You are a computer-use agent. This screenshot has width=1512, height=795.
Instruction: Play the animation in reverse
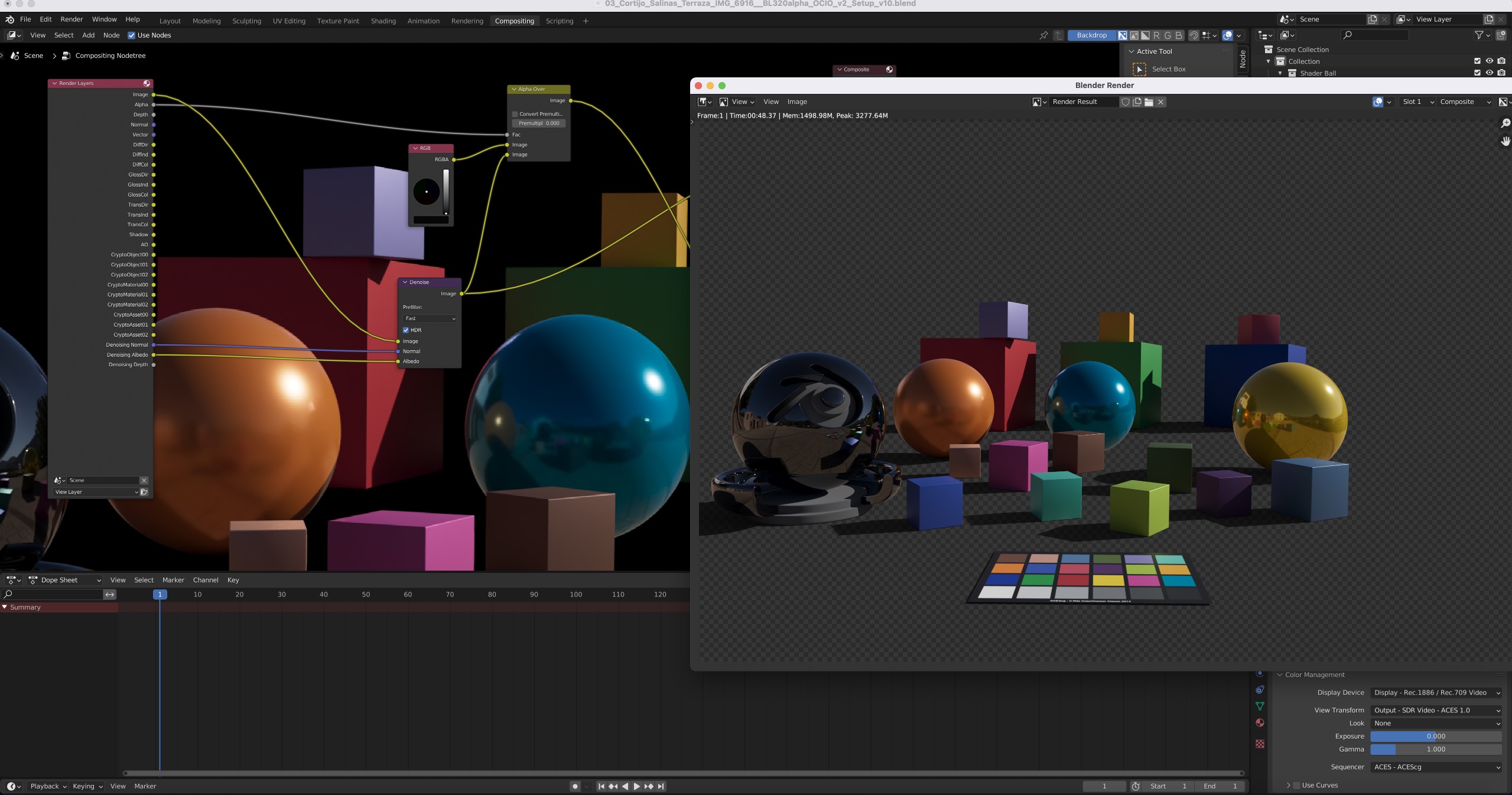pyautogui.click(x=625, y=786)
